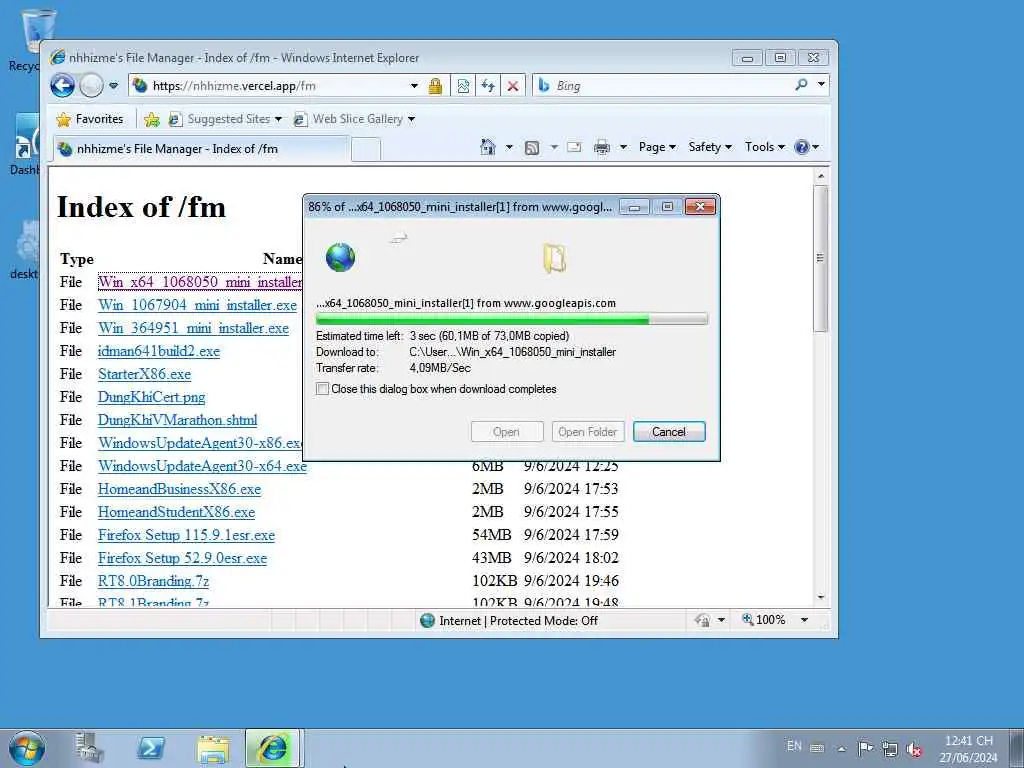Open Web Slice Gallery dropdown
The width and height of the screenshot is (1024, 768).
354,119
